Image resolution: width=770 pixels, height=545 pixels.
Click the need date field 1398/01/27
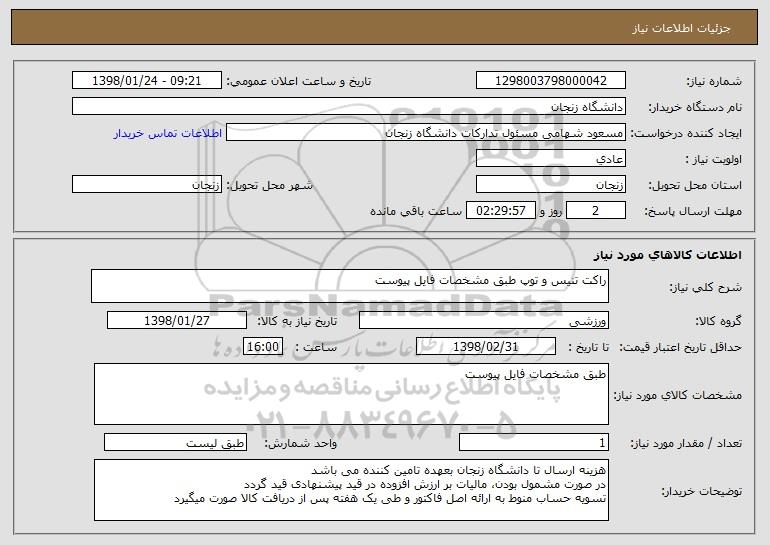(177, 321)
